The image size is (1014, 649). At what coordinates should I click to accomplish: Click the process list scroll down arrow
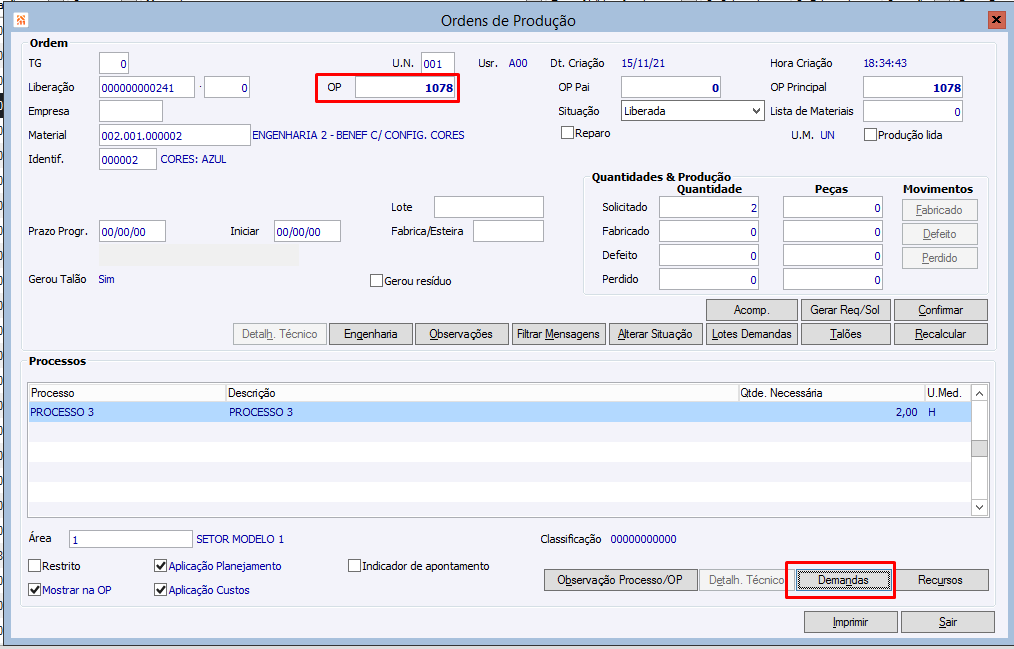(980, 507)
